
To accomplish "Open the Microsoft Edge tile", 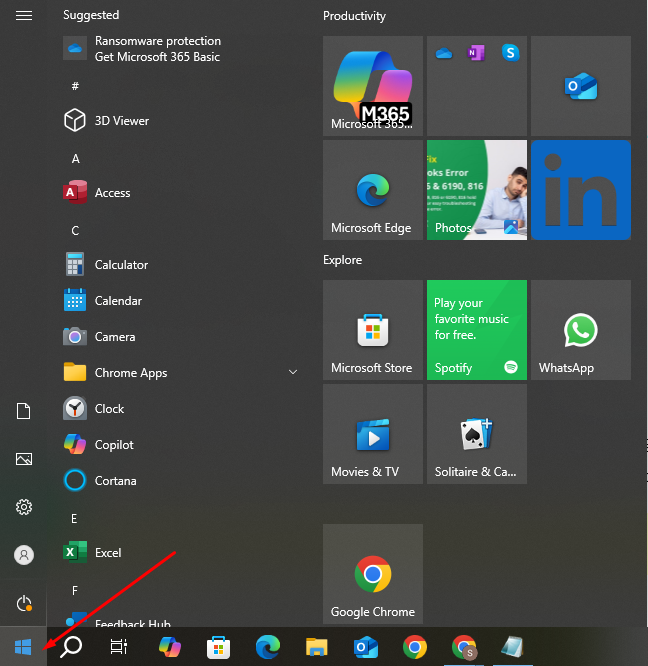I will click(x=372, y=190).
